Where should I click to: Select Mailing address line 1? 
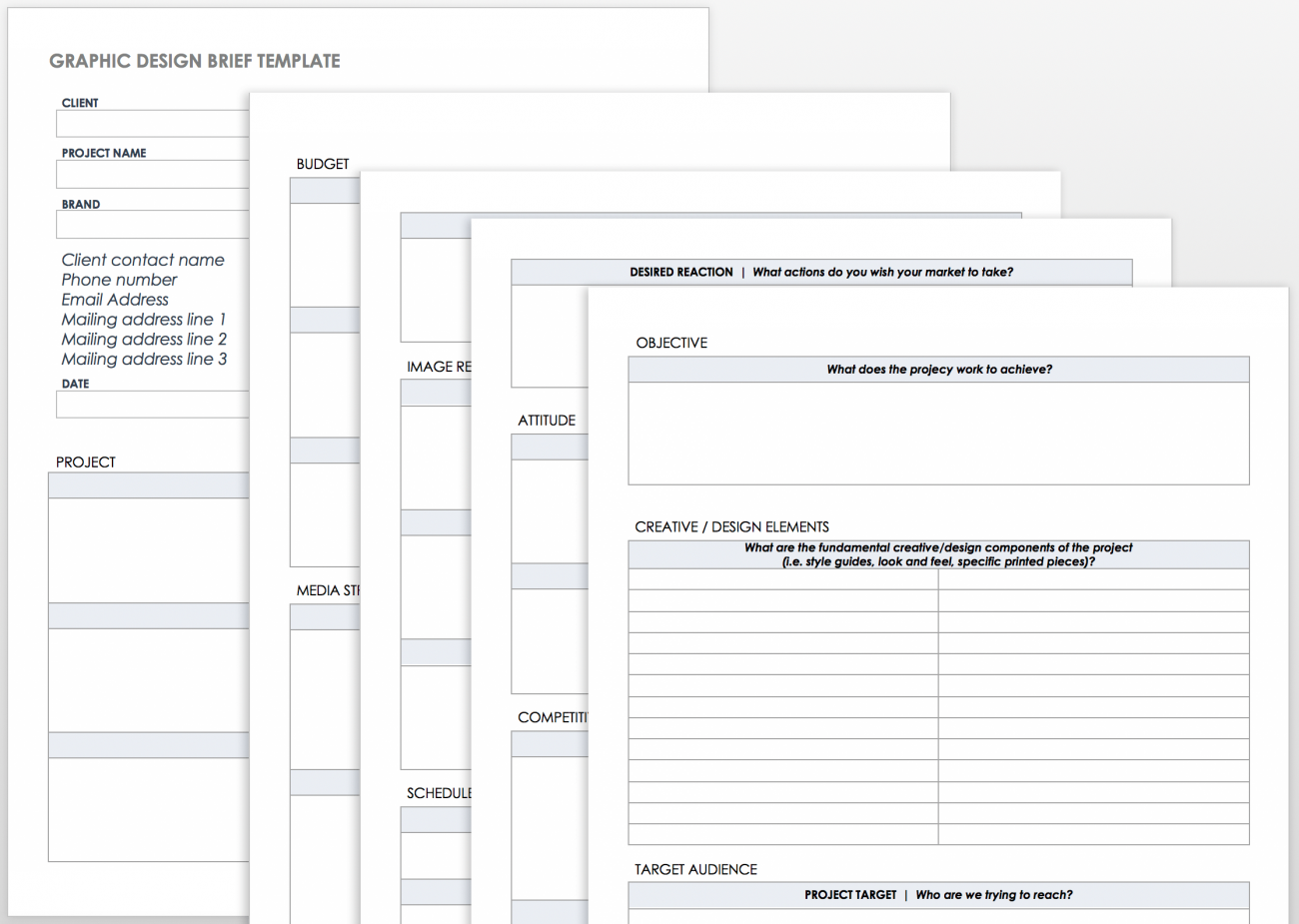coord(144,320)
